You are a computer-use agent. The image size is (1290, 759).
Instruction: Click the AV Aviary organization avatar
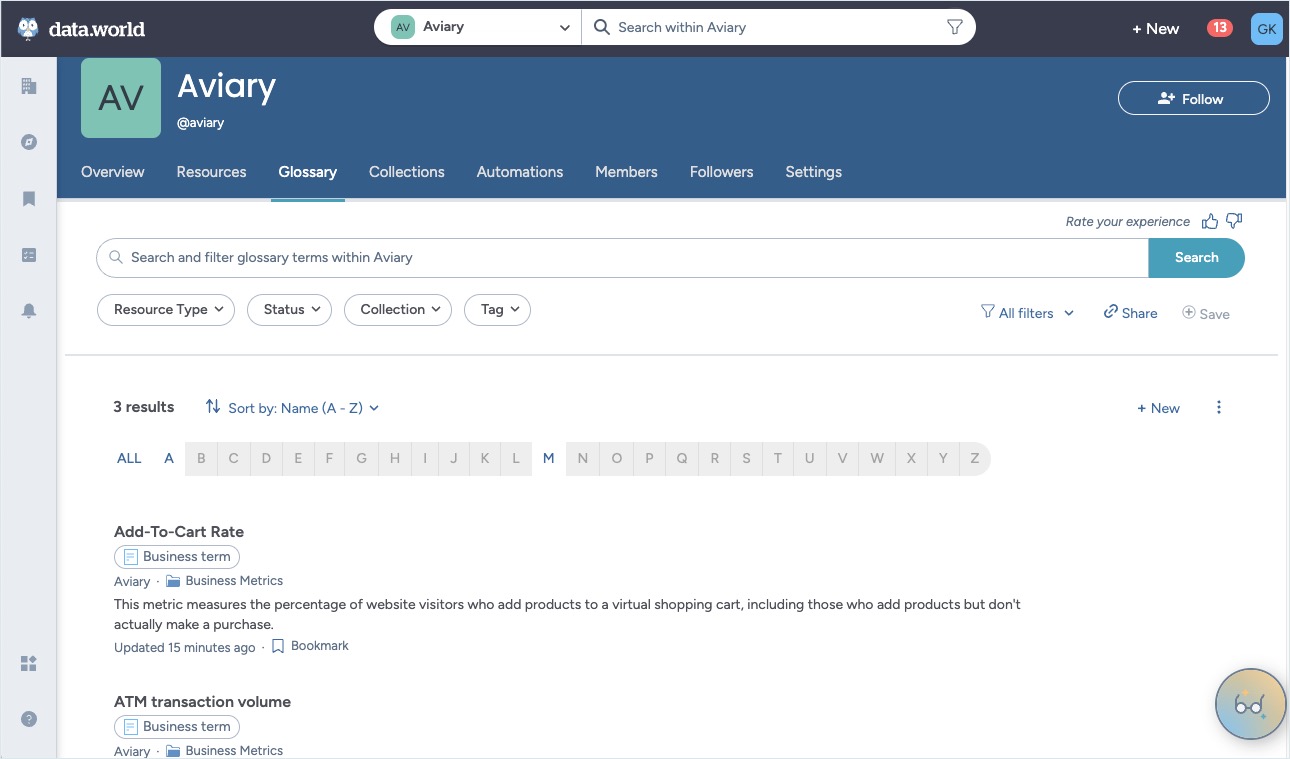[x=121, y=98]
